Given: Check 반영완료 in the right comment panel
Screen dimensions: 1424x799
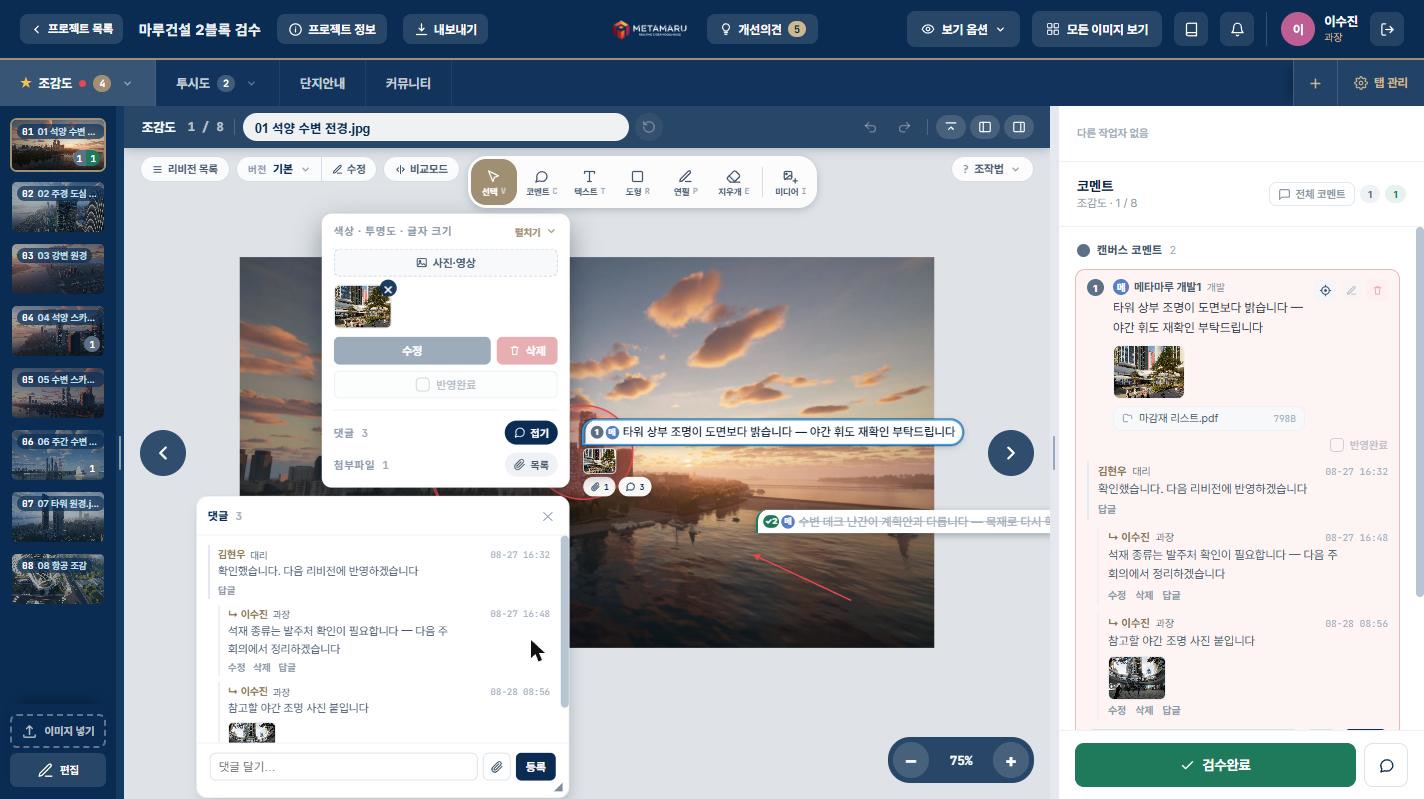Looking at the screenshot, I should point(1337,445).
